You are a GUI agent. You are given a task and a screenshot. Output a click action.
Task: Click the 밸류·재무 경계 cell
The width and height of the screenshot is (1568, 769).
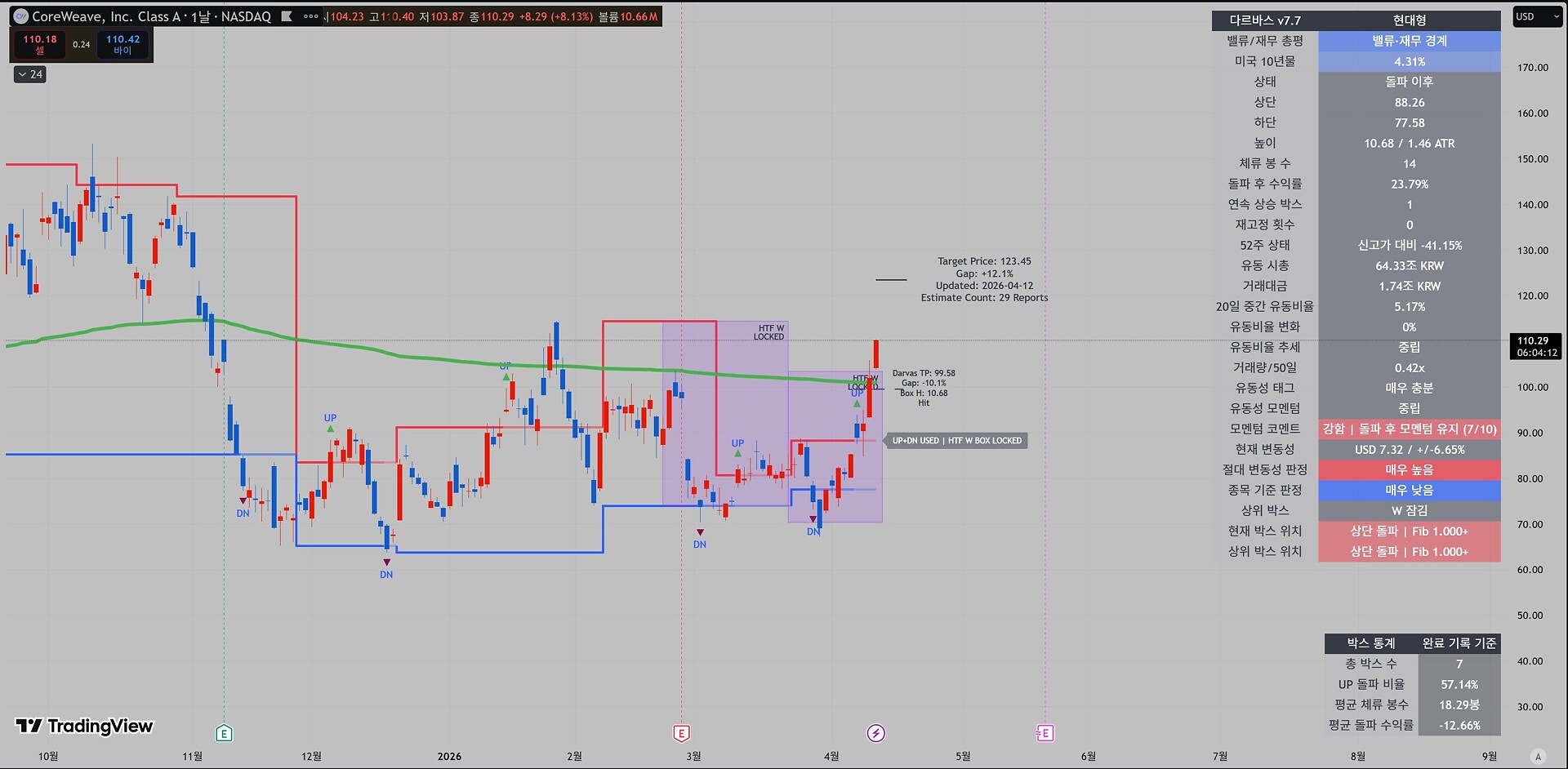pos(1410,41)
